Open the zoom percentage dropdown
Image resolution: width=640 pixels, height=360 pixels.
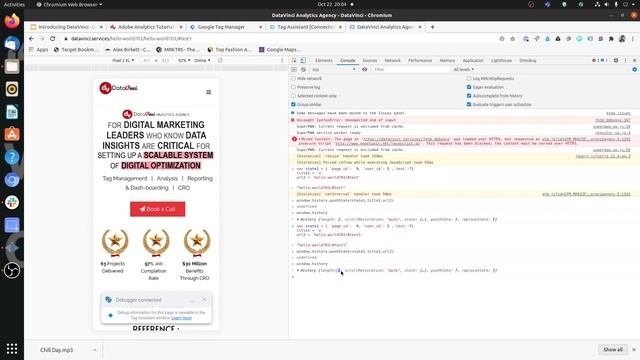coord(184,60)
